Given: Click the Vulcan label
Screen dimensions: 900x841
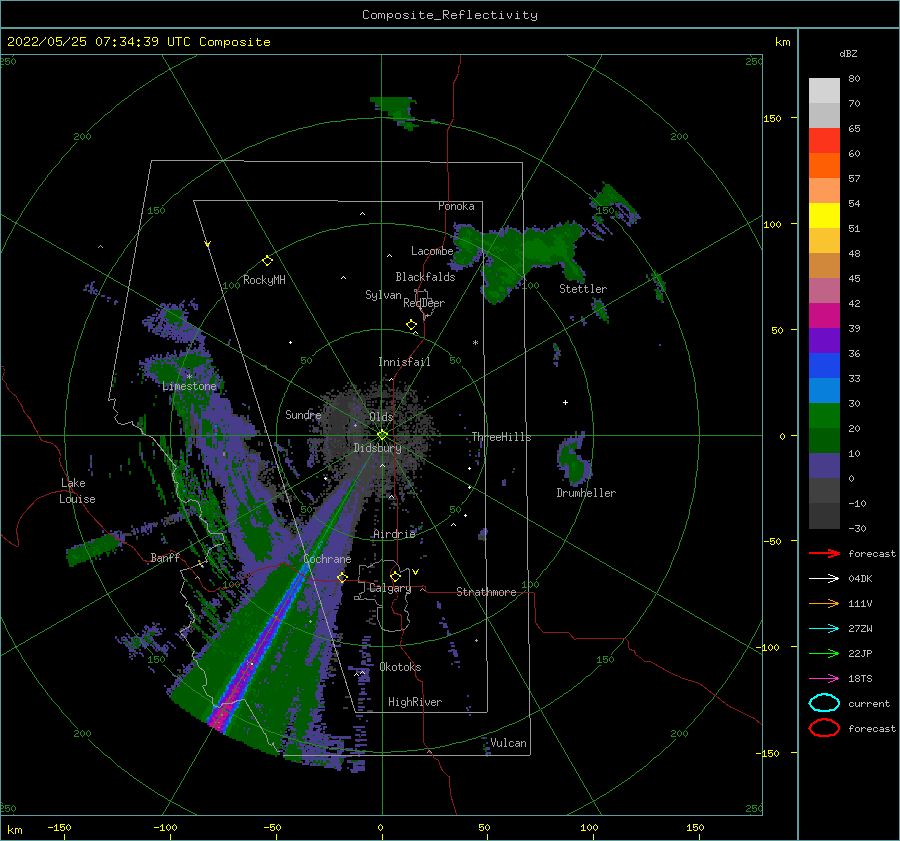Looking at the screenshot, I should point(508,743).
